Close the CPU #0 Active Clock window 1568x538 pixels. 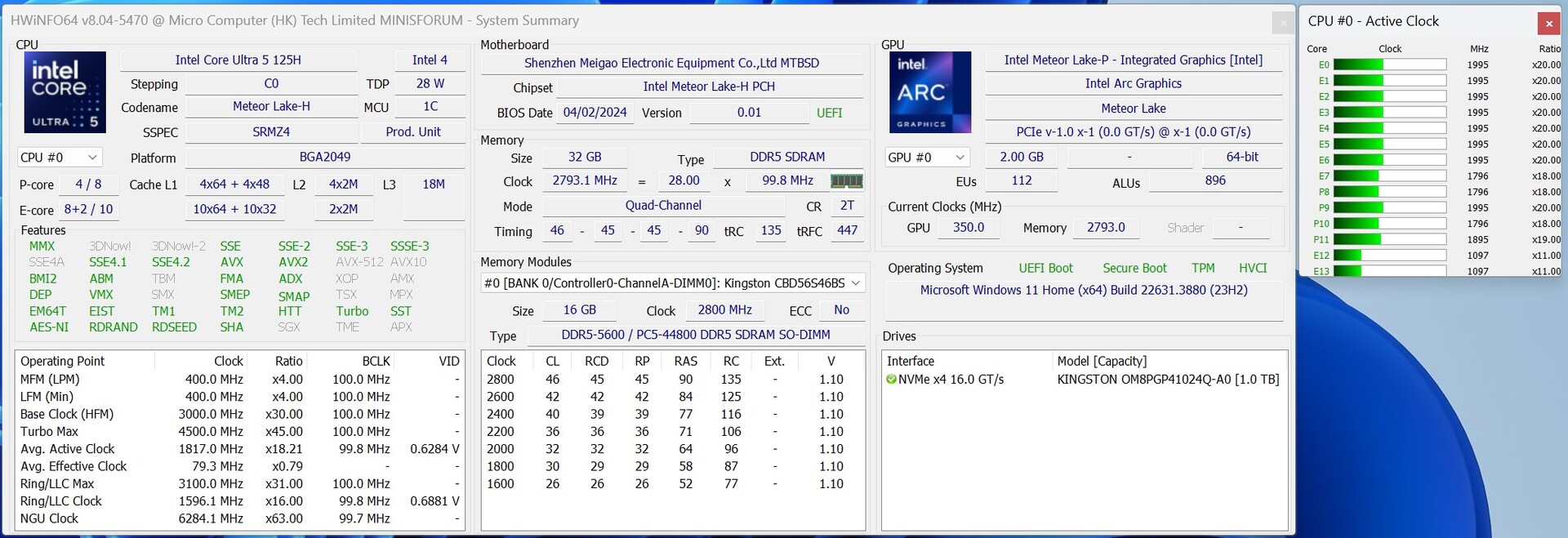(1548, 23)
